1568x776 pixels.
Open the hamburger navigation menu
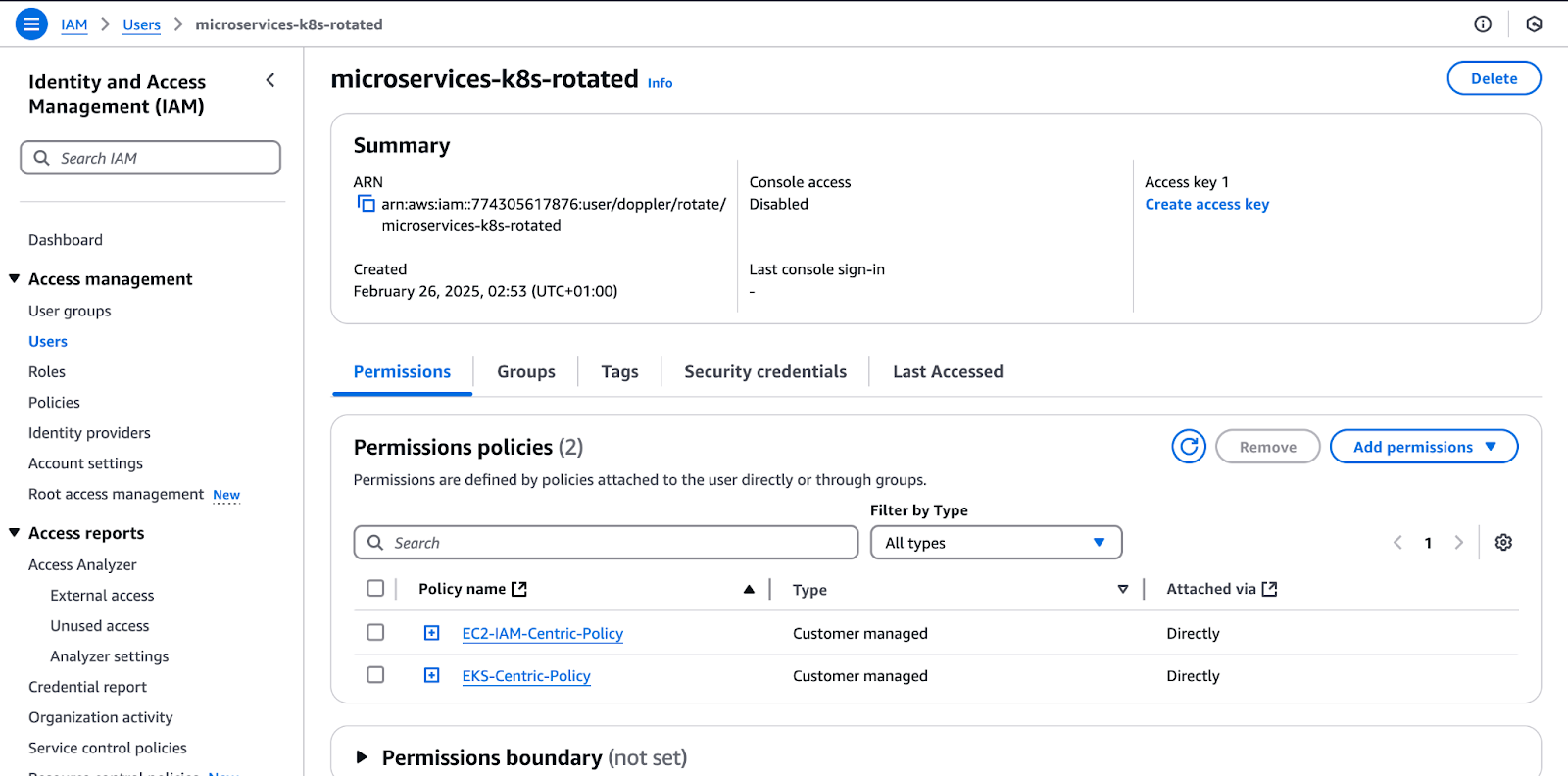(31, 24)
